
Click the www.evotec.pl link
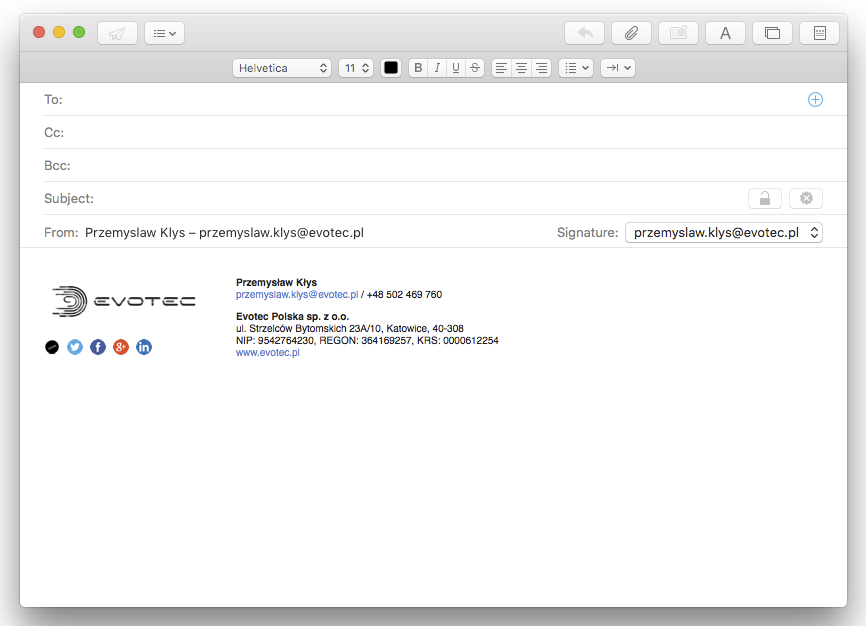pos(267,352)
